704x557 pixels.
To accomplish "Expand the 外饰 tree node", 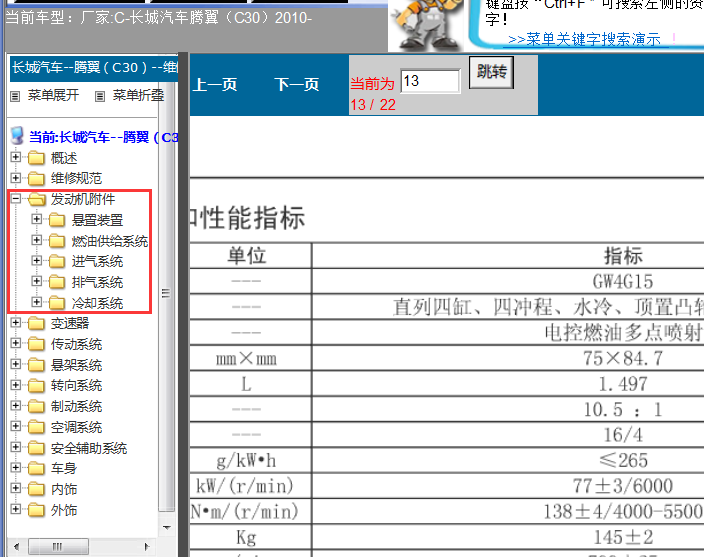I will (x=16, y=509).
